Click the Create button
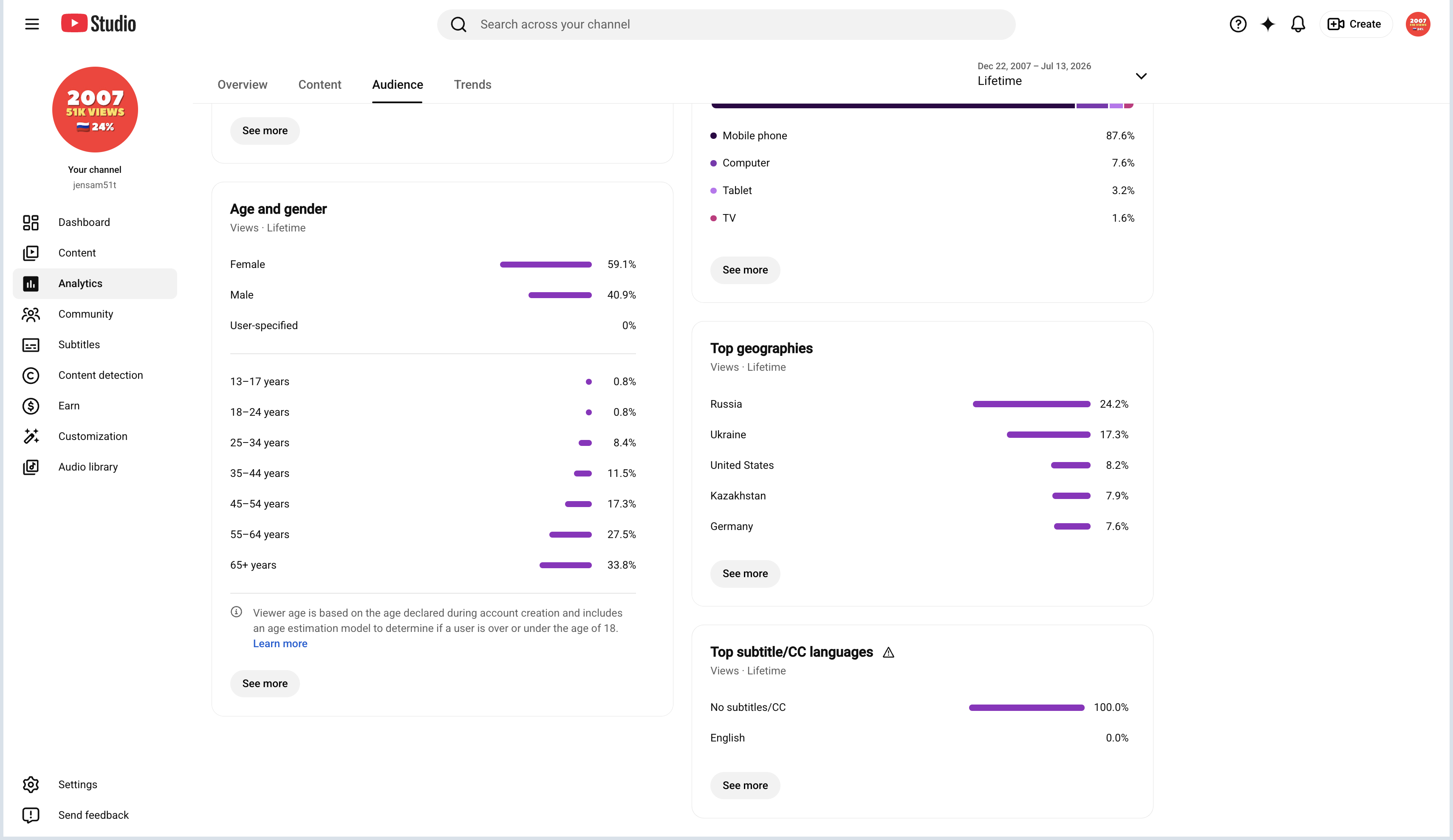Viewport: 1453px width, 840px height. click(1356, 24)
